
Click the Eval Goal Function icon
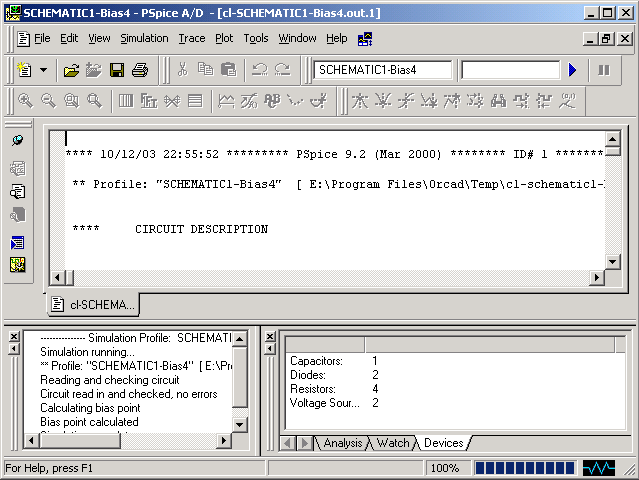(249, 101)
